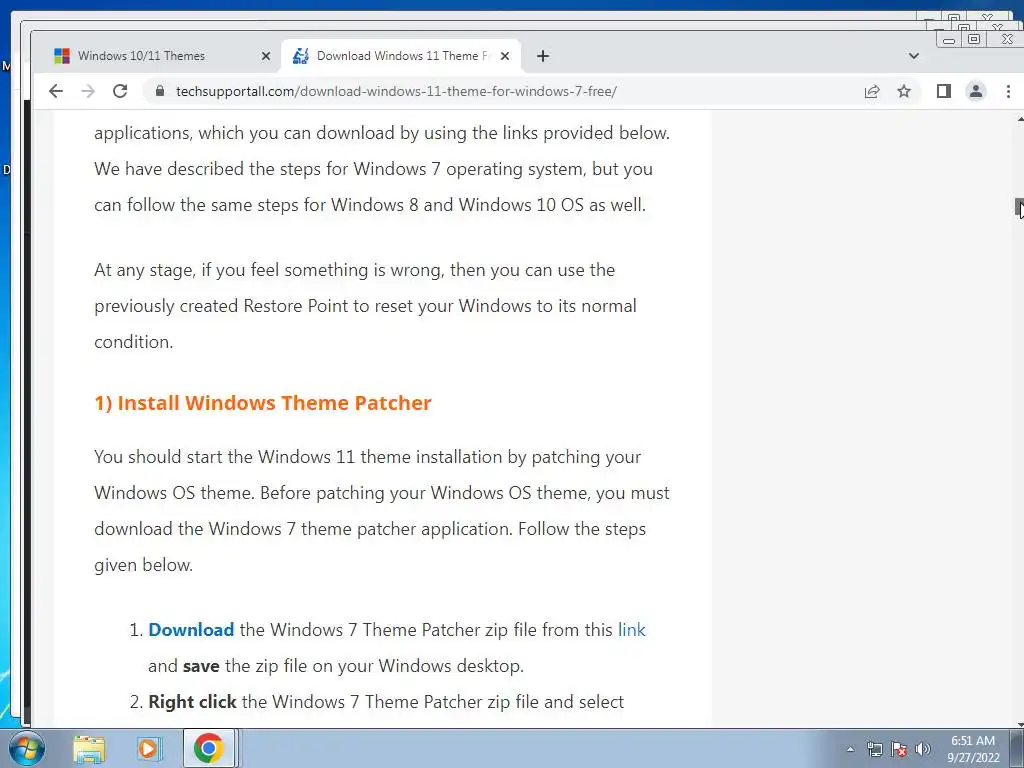Click the techsupportall.com address bar
Image resolution: width=1024 pixels, height=768 pixels.
(396, 91)
